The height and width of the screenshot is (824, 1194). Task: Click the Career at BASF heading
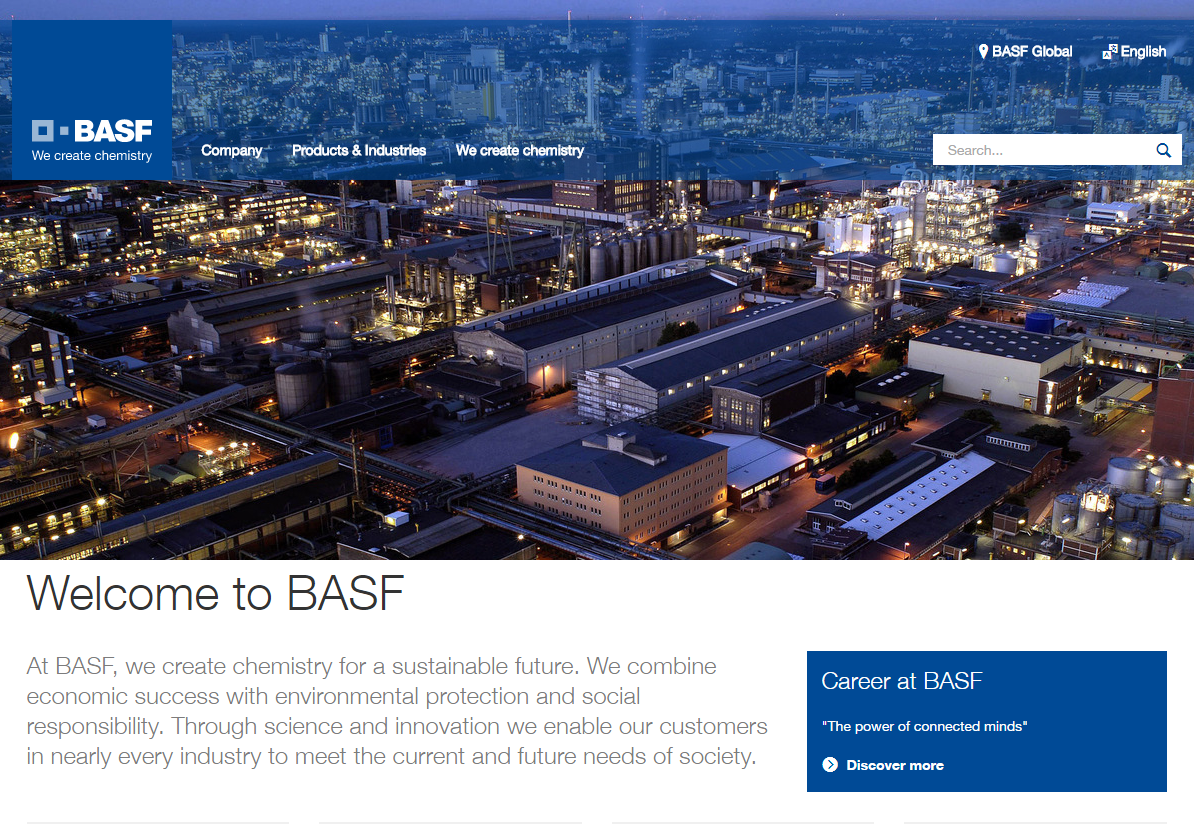pyautogui.click(x=902, y=680)
